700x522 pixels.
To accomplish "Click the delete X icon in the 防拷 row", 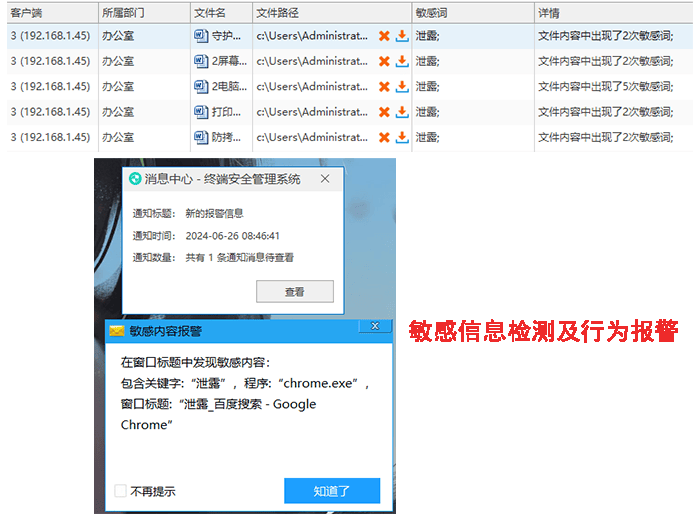I will pos(384,138).
